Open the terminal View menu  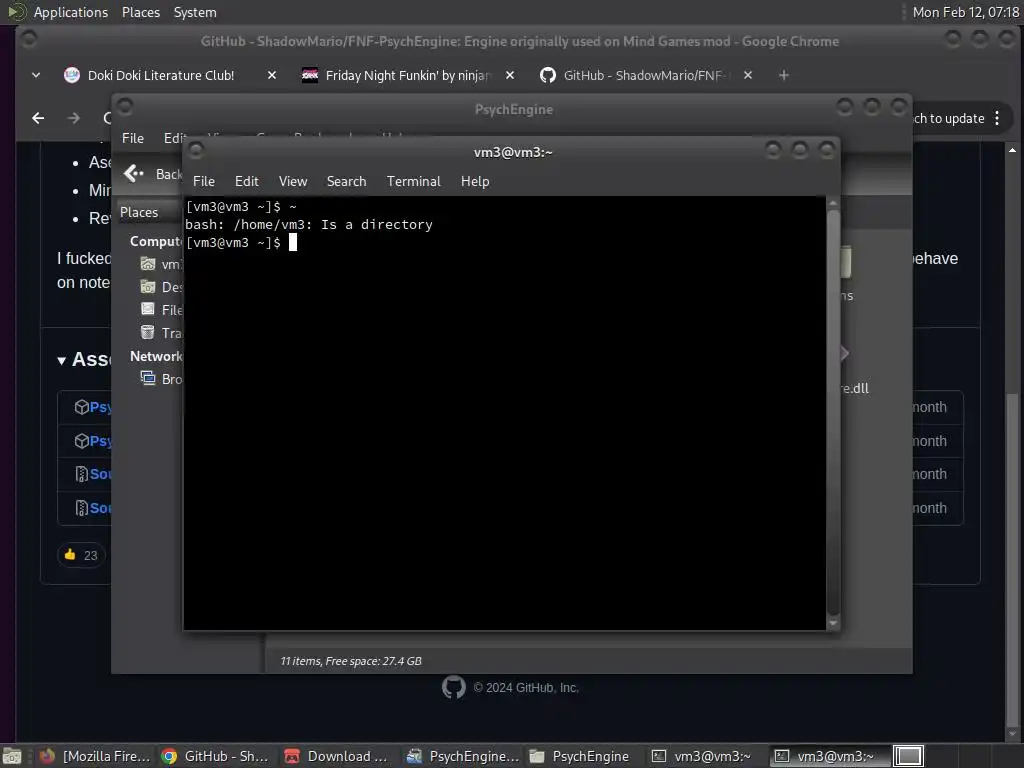[x=293, y=182]
